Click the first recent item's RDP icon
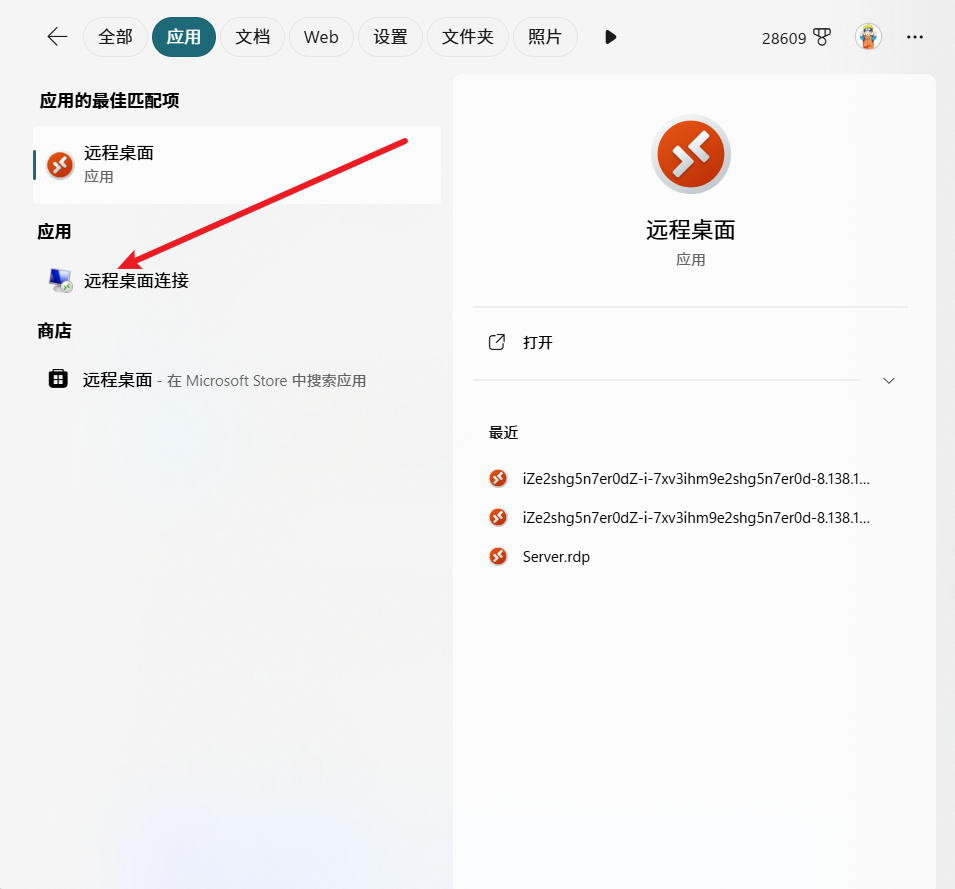This screenshot has height=889, width=955. (498, 479)
